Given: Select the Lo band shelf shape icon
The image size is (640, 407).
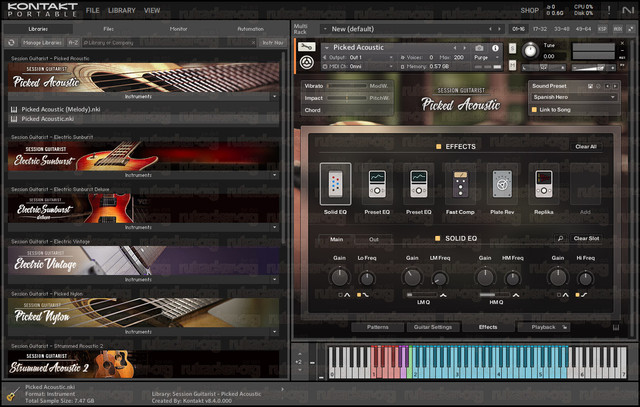Looking at the screenshot, I should click(x=365, y=295).
